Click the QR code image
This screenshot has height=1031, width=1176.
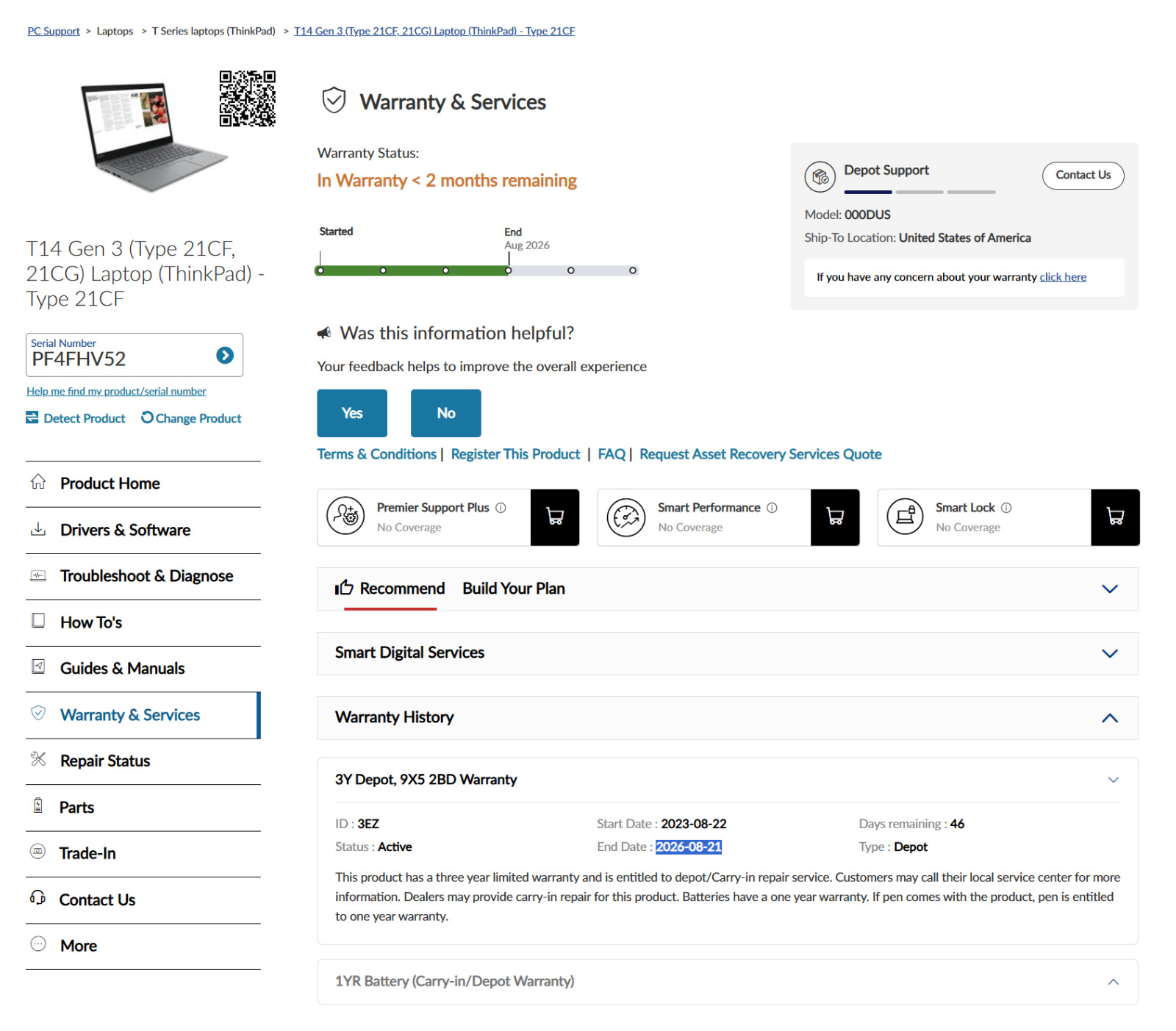(248, 98)
